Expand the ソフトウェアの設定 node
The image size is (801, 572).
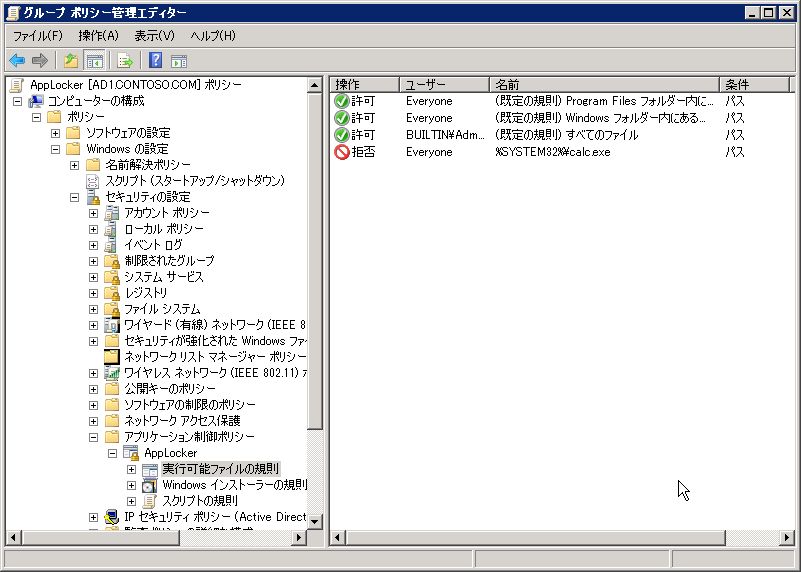55,133
